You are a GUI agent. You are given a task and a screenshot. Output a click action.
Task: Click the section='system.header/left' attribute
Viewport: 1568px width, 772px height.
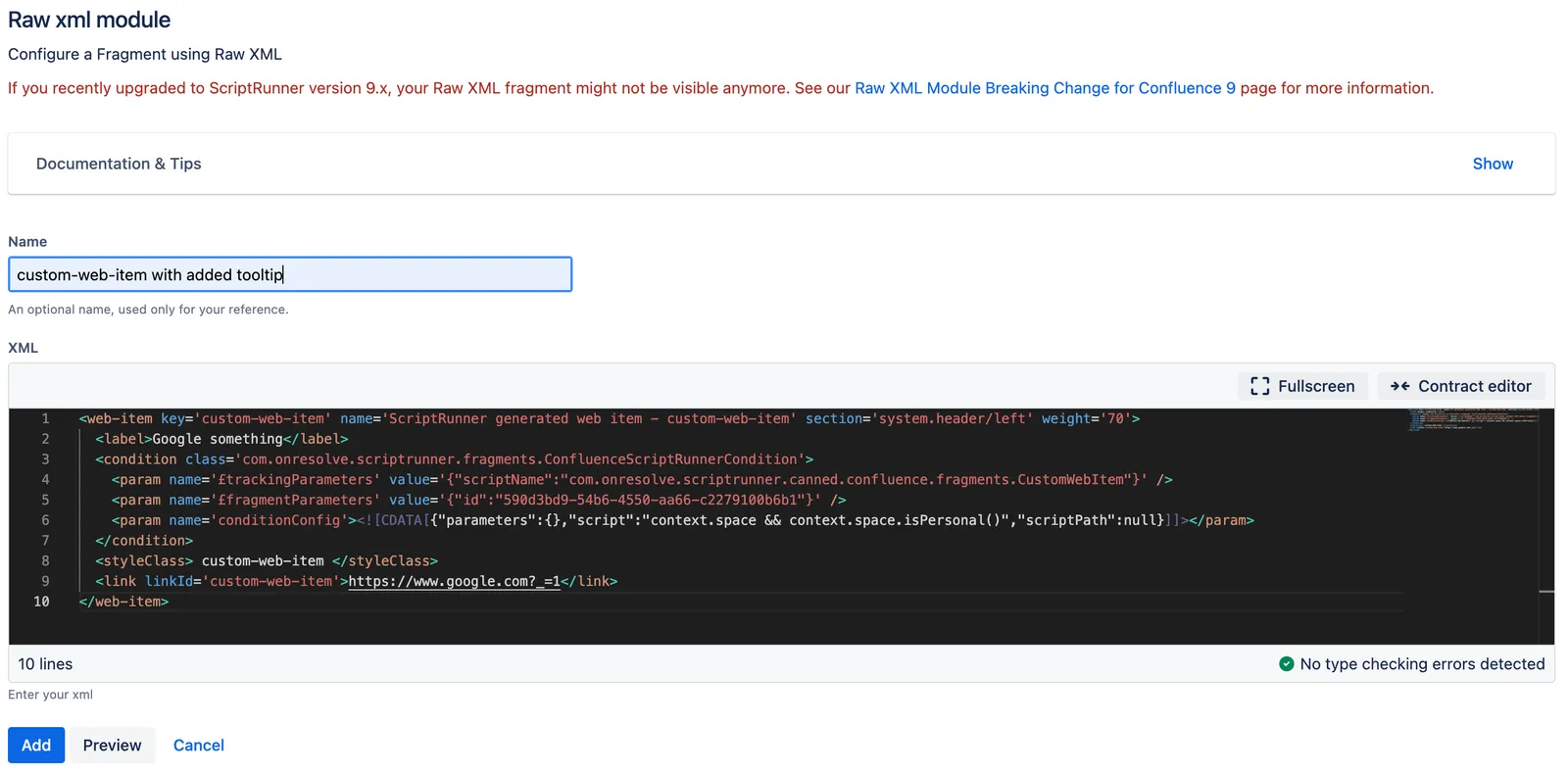tap(919, 418)
